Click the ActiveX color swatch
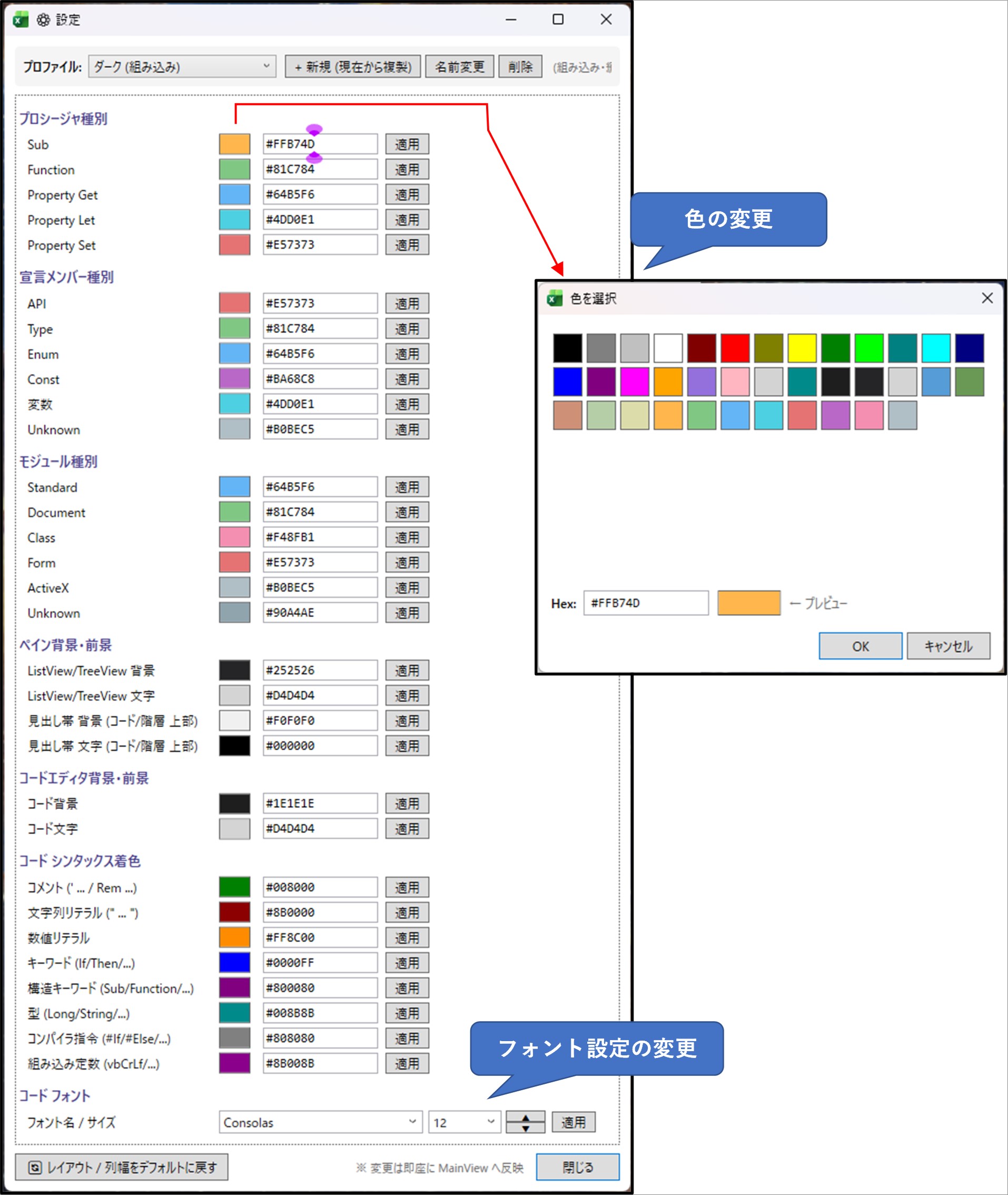This screenshot has height=1195, width=1008. pyautogui.click(x=234, y=587)
